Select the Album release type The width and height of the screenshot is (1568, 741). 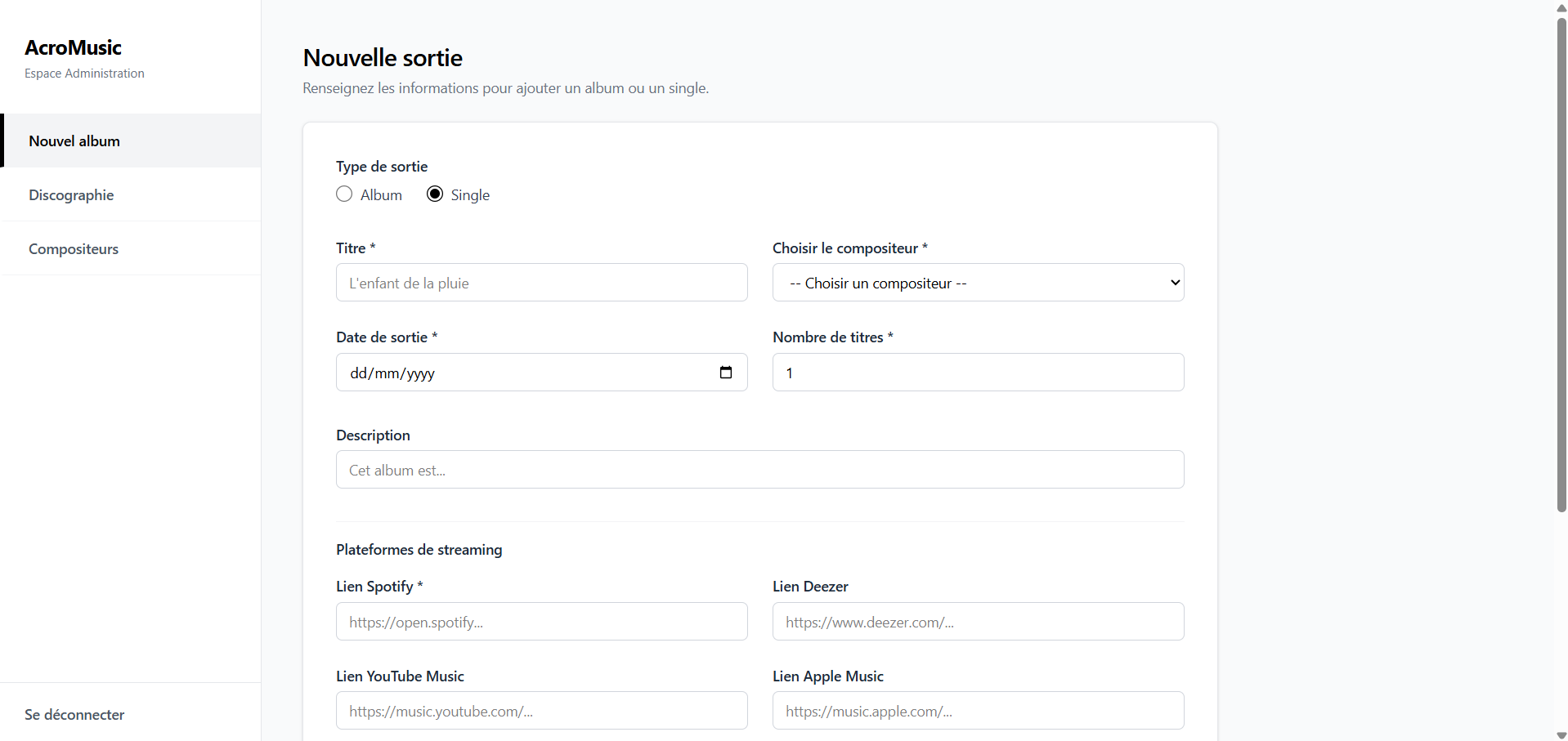coord(344,194)
